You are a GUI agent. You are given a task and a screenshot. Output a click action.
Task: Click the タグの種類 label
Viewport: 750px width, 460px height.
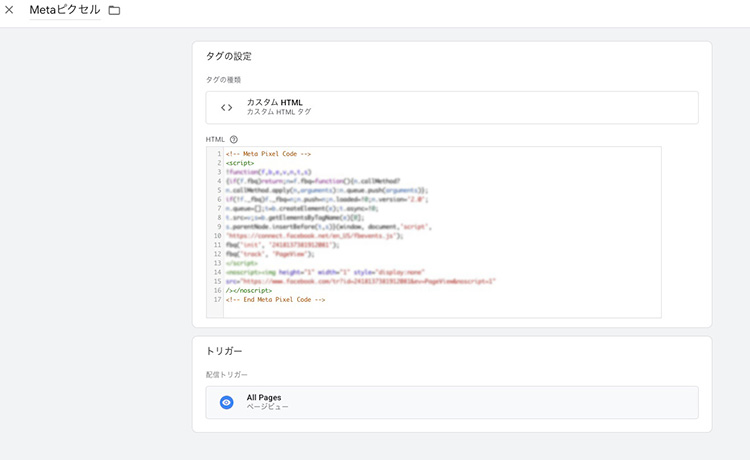223,80
